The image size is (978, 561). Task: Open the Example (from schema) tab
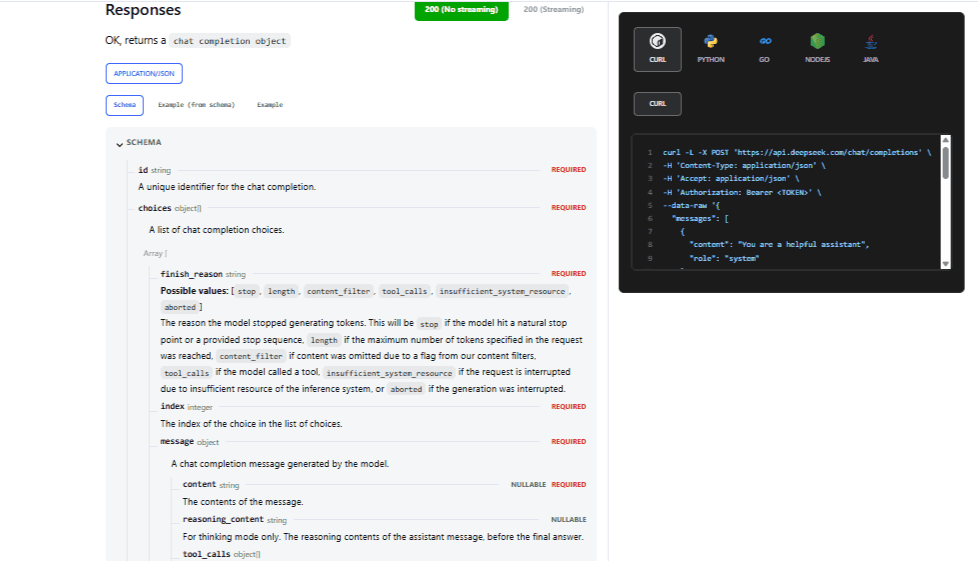pos(196,105)
